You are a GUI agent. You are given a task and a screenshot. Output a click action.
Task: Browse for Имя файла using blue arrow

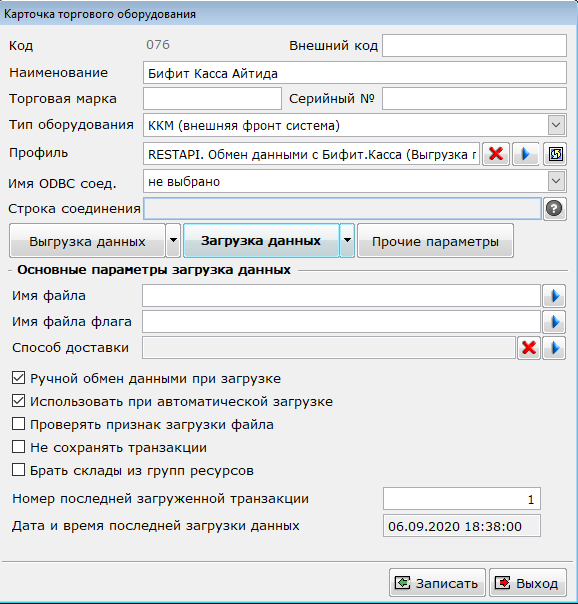pyautogui.click(x=554, y=296)
